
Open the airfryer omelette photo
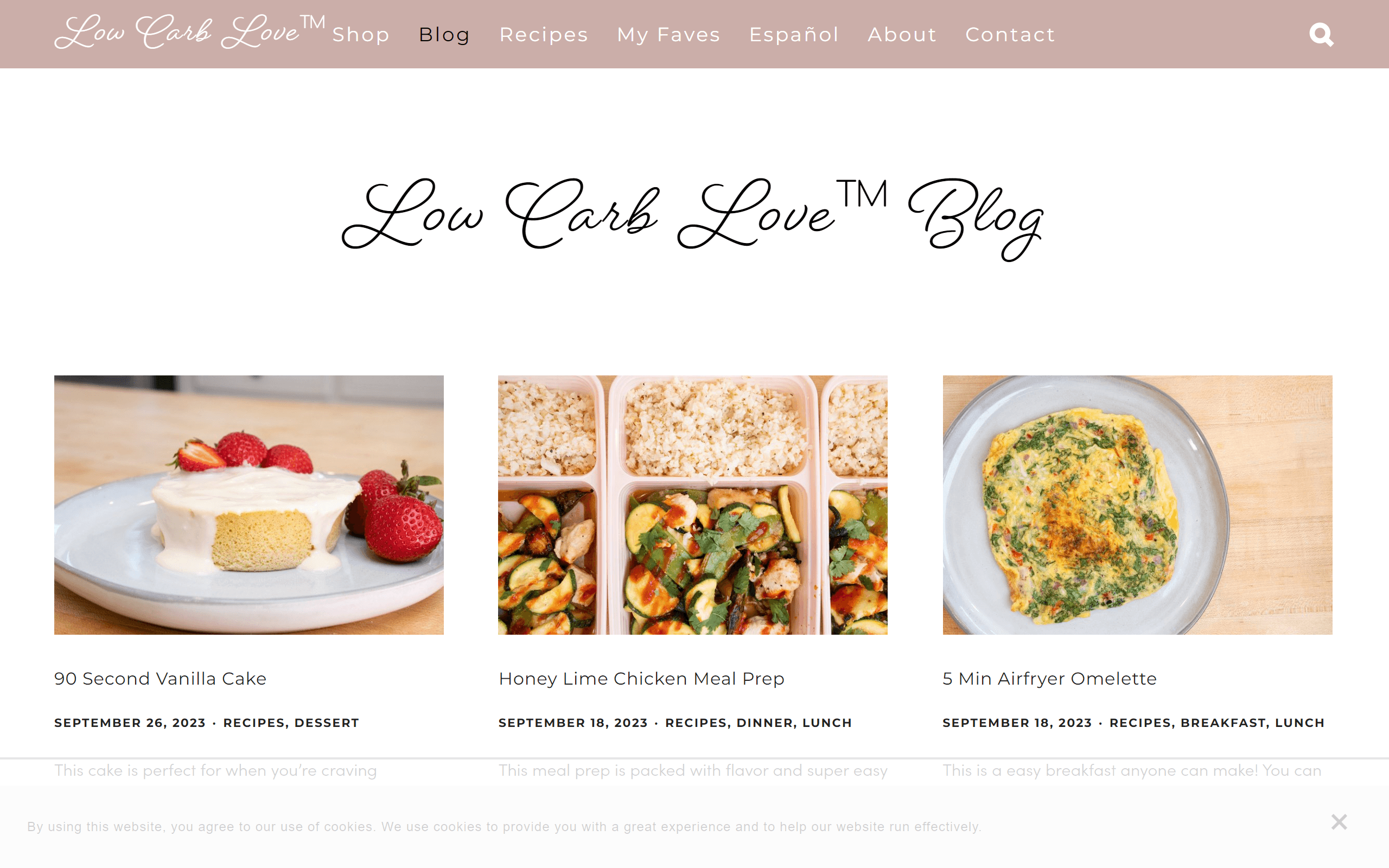pyautogui.click(x=1137, y=505)
